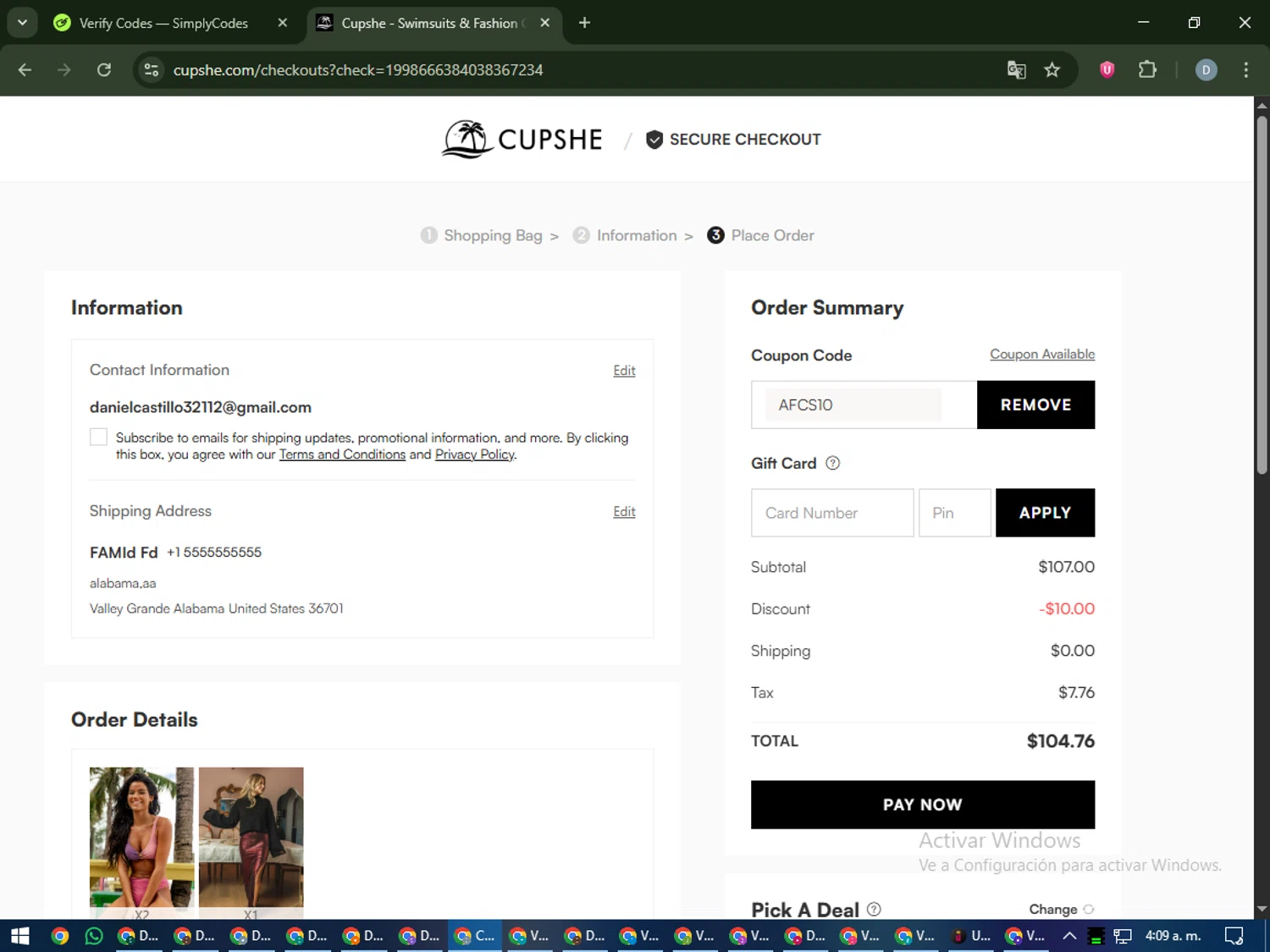1270x952 pixels.
Task: Click the site information icon in address bar
Action: click(x=152, y=70)
